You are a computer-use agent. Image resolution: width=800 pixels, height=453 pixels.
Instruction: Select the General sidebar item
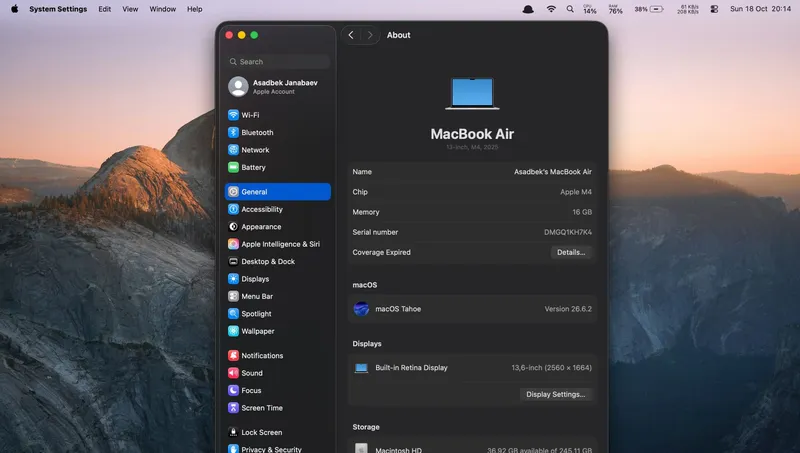point(278,191)
